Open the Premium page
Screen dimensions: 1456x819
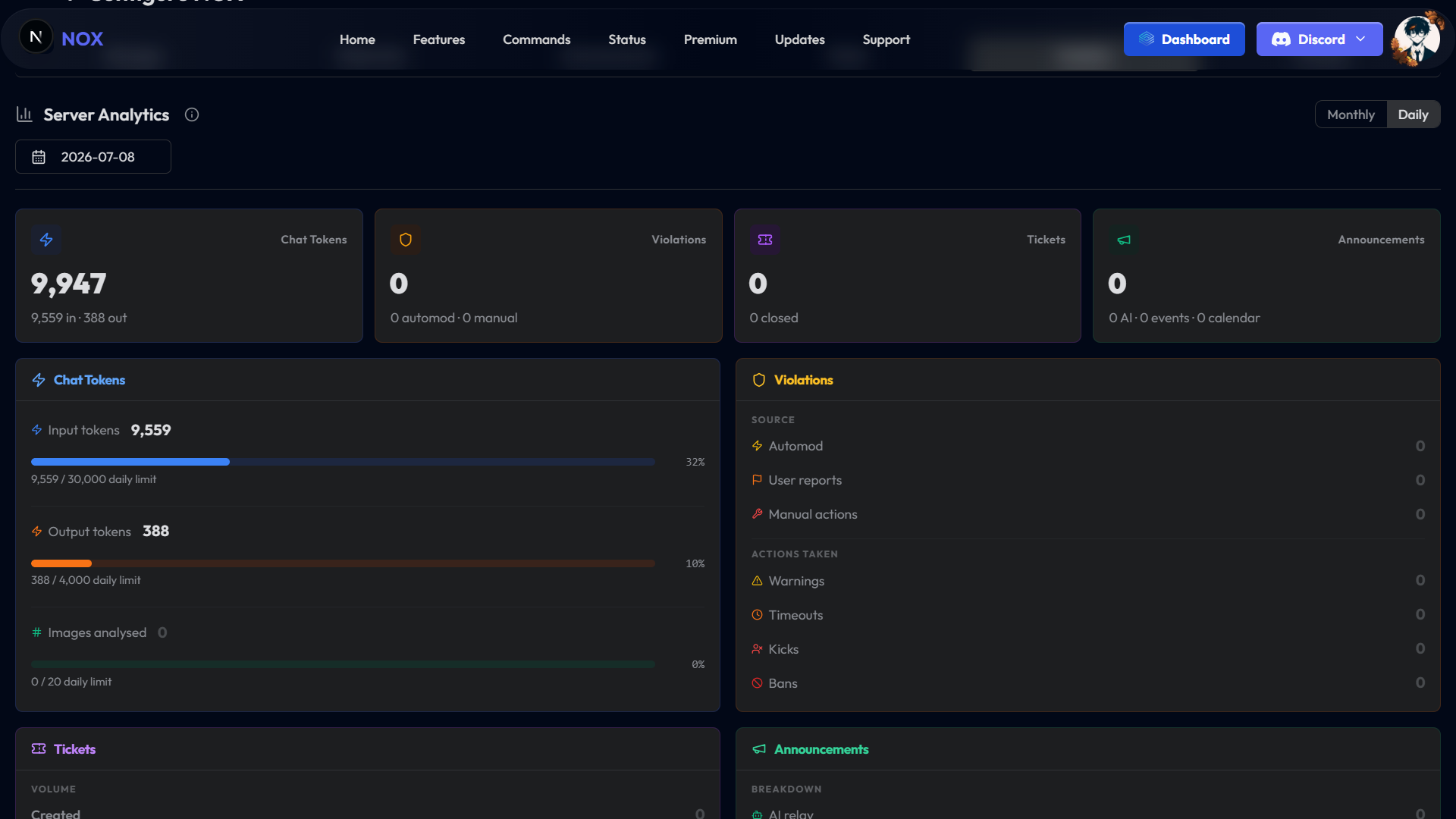(711, 39)
